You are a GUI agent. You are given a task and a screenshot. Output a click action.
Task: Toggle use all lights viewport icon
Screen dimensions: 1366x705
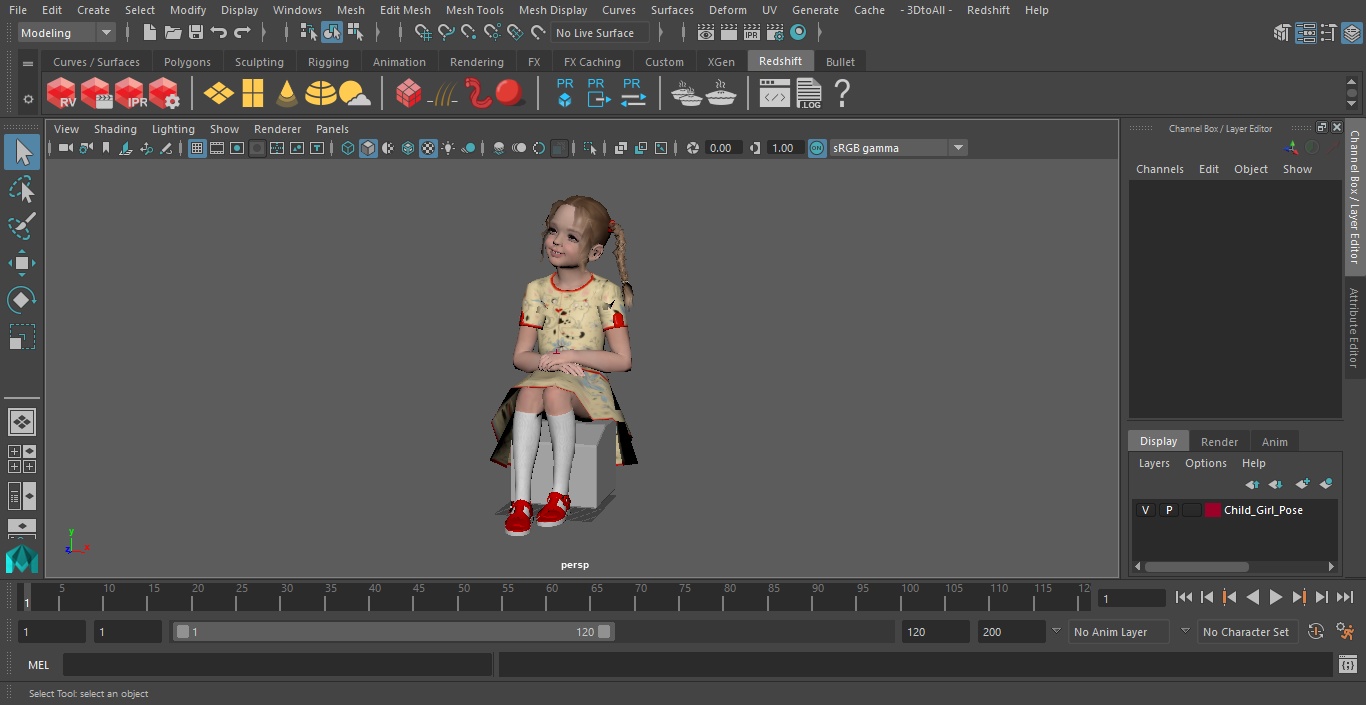pos(448,148)
